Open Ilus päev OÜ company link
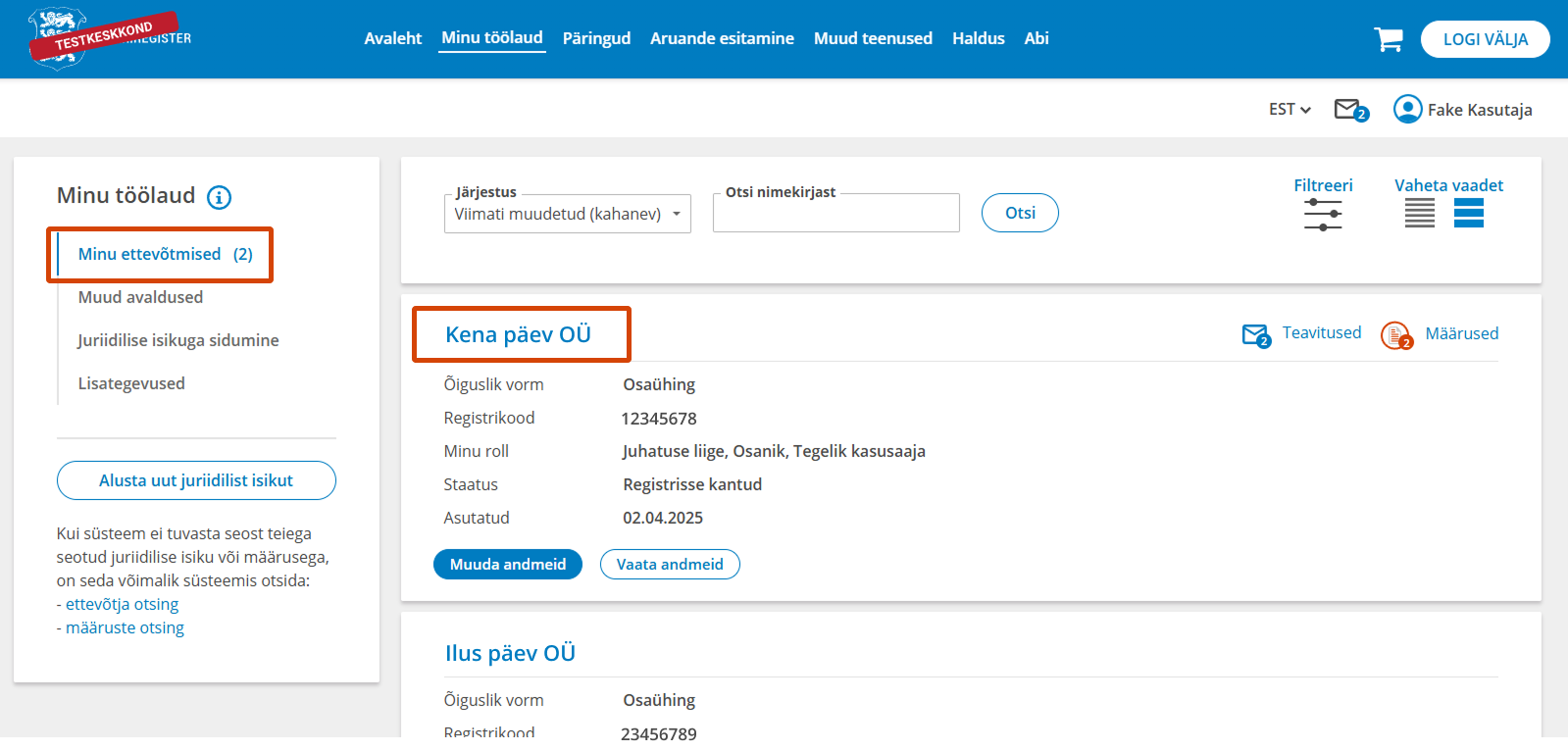The width and height of the screenshot is (1568, 751). 510,653
